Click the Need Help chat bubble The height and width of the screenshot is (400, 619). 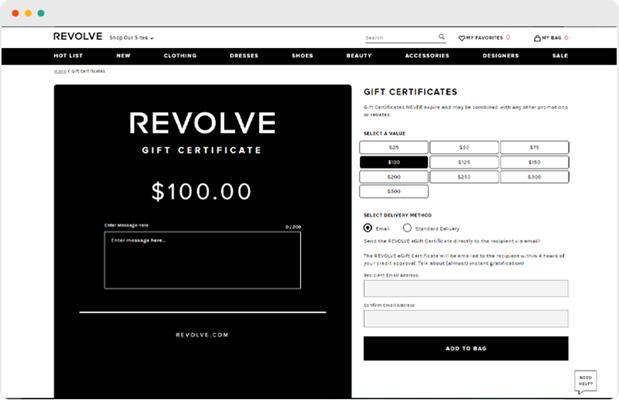click(585, 381)
